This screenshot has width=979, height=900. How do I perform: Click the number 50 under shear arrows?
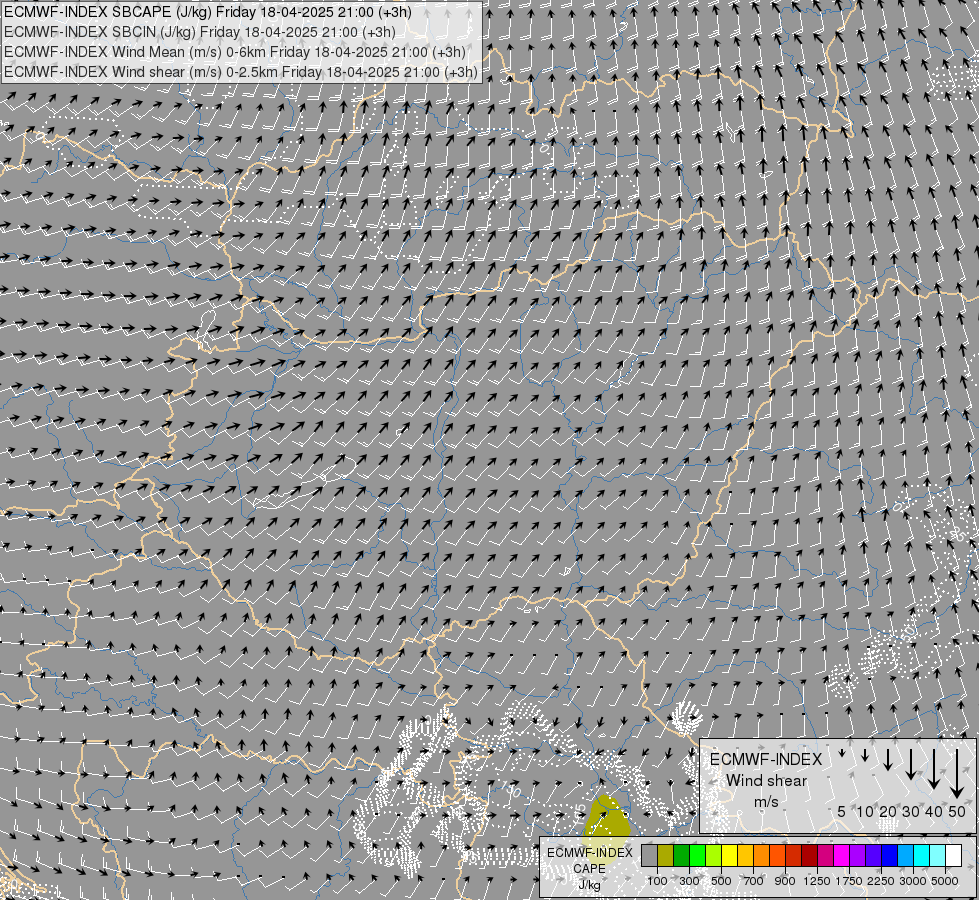957,811
